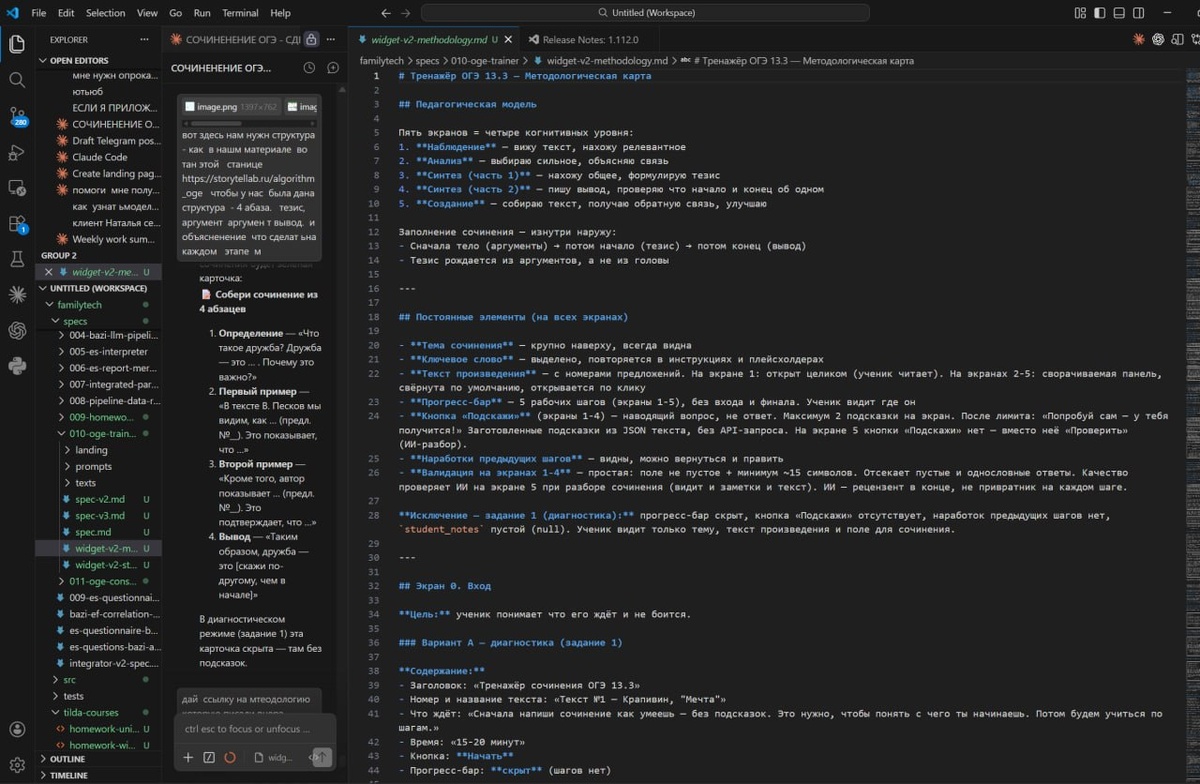
Task: Open more actions for the Claude editor group
Action: 331,40
